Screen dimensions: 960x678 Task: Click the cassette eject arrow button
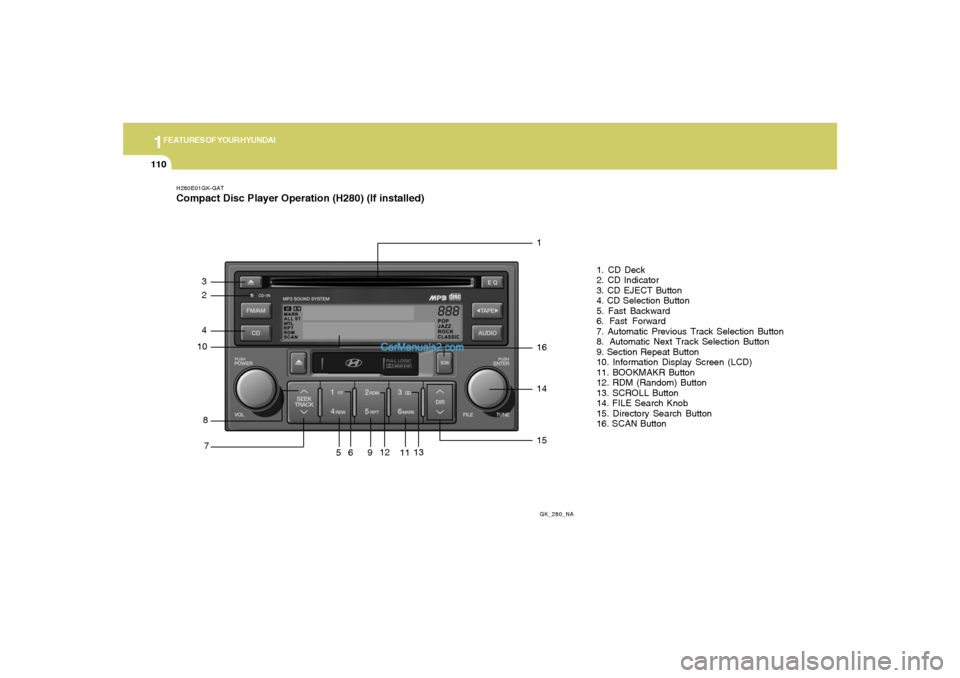298,362
